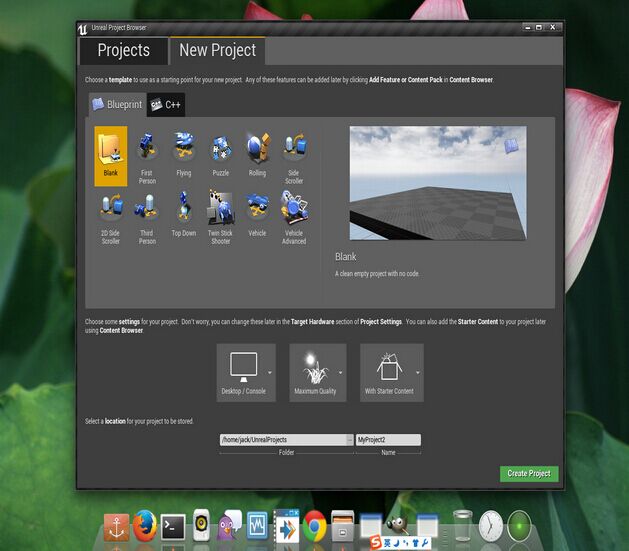Select the First Person template
The height and width of the screenshot is (551, 629).
[x=147, y=156]
